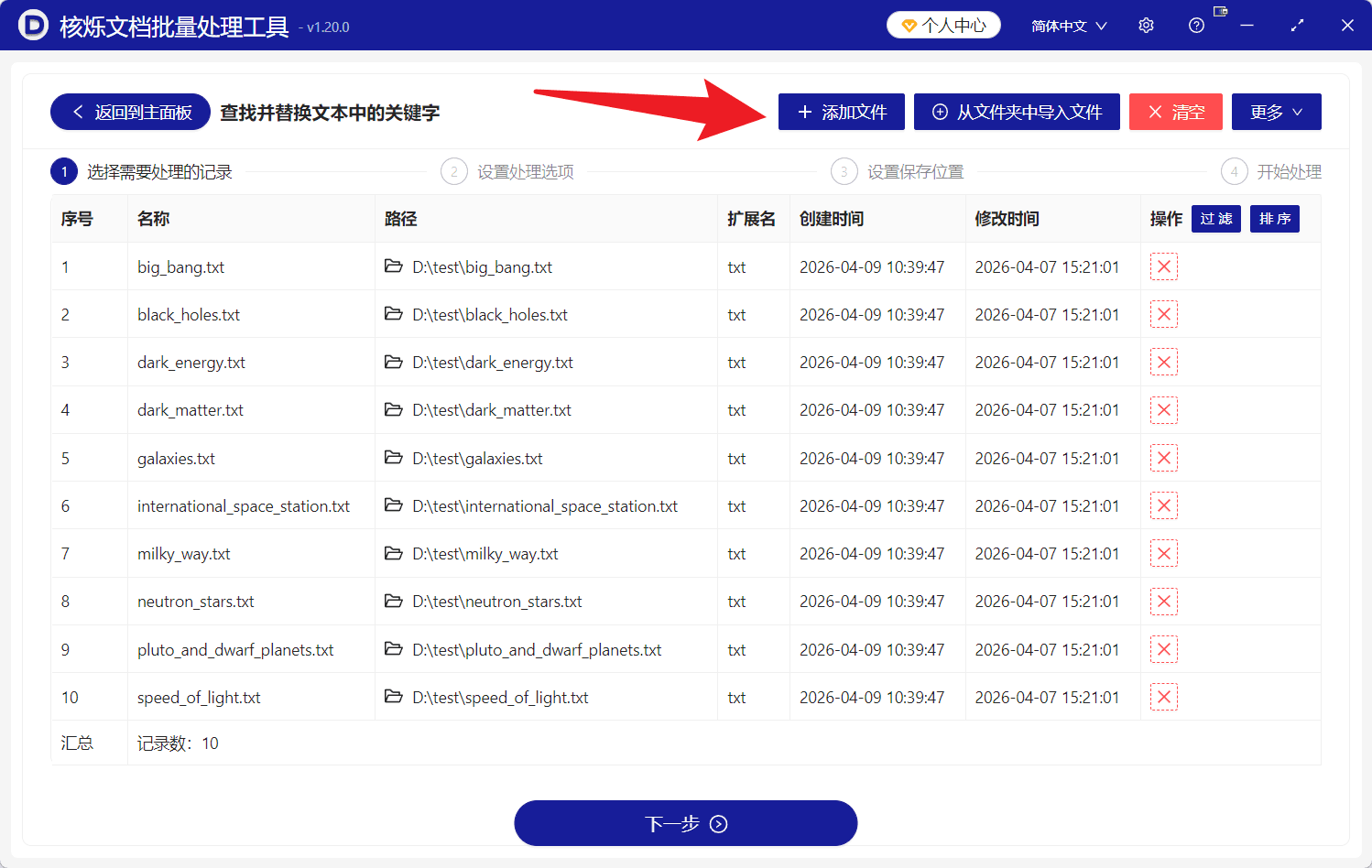Click the 排序 sort control
The width and height of the screenshot is (1372, 868).
1274,219
